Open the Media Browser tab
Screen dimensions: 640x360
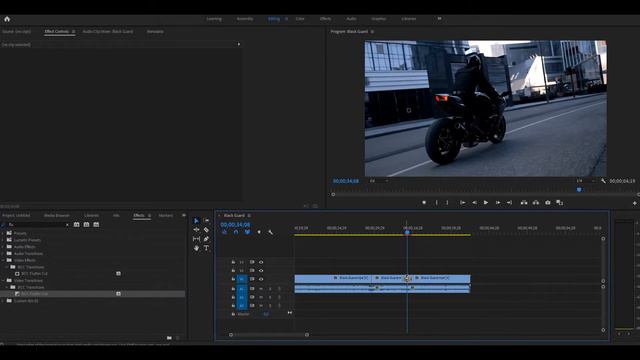click(56, 216)
